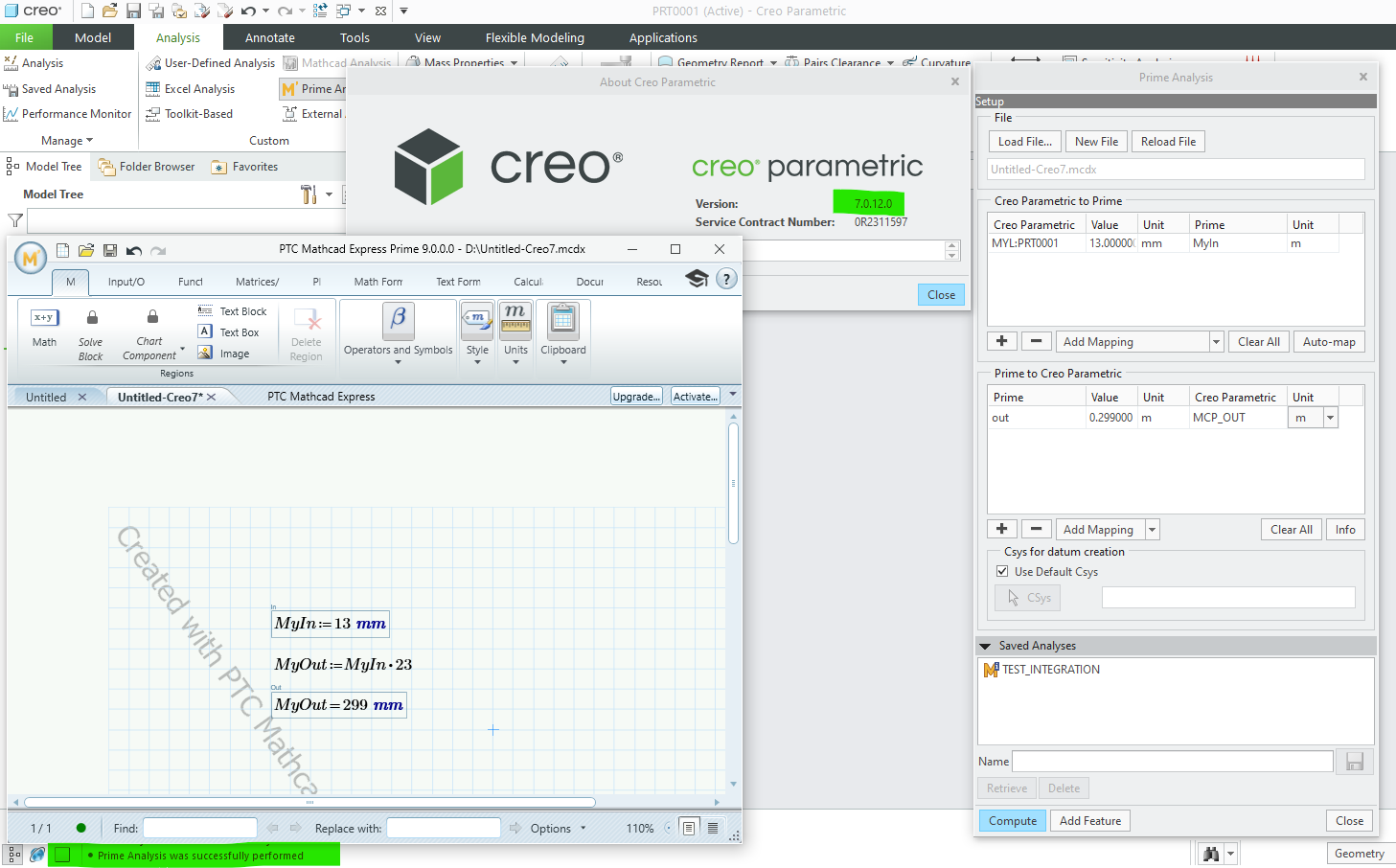Toggle model tree display in Creo status bar
This screenshot has height=868, width=1396.
coord(14,854)
